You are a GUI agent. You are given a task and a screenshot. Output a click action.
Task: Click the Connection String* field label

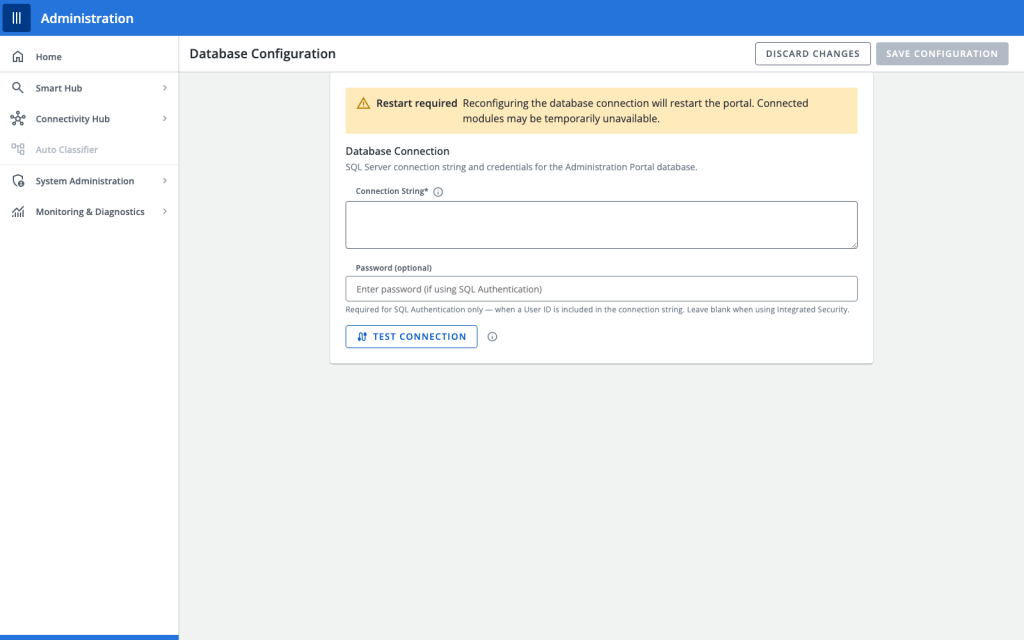392,191
